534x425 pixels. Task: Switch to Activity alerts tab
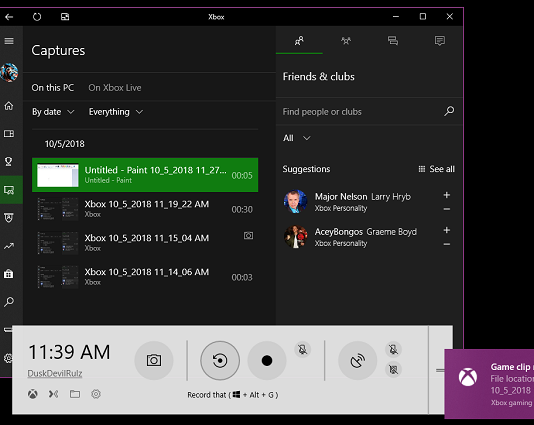coord(440,41)
